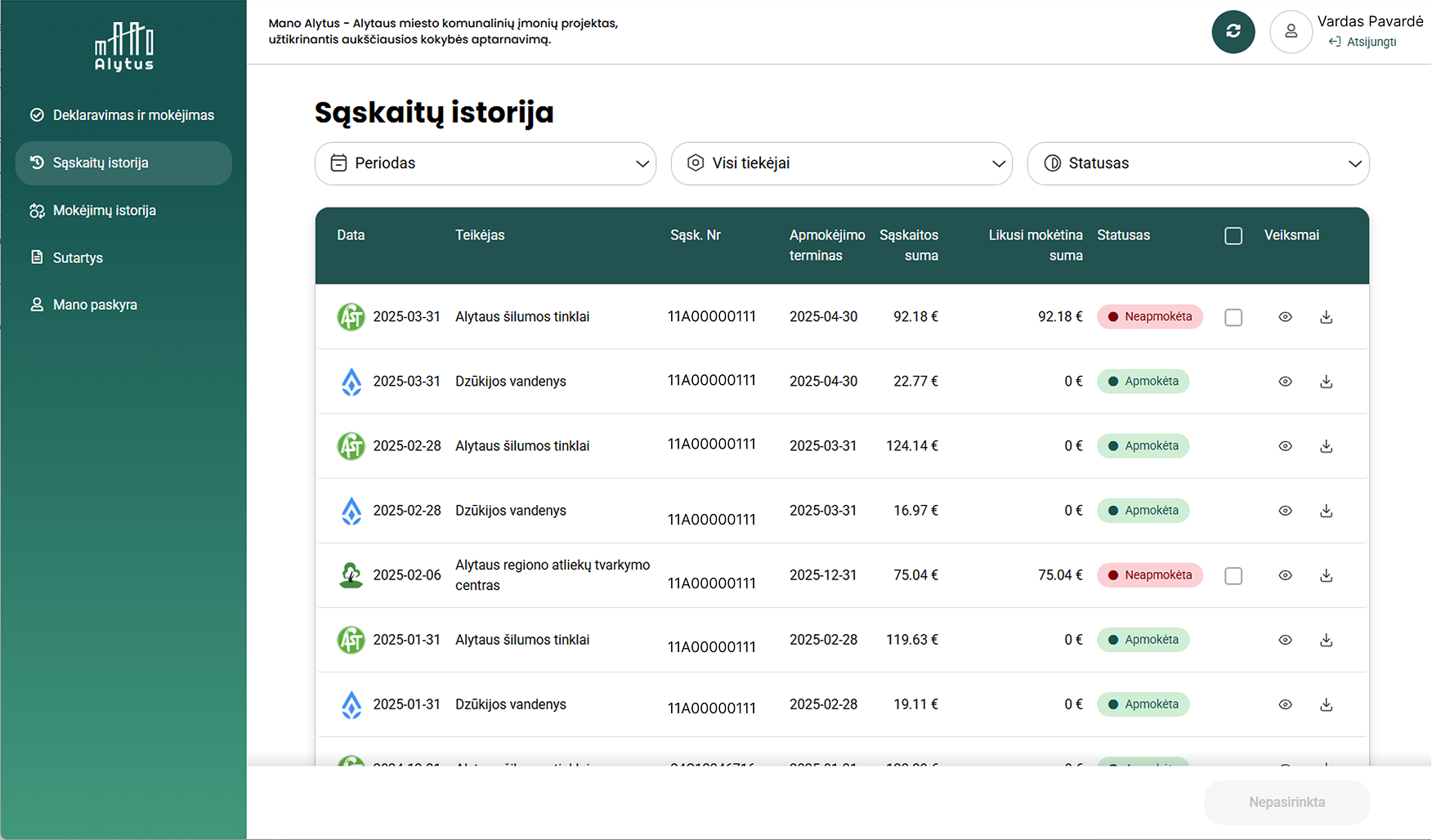The image size is (1432, 840).
Task: Go to Deklaravimas ir mokėjimas menu item
Action: pyautogui.click(x=123, y=115)
